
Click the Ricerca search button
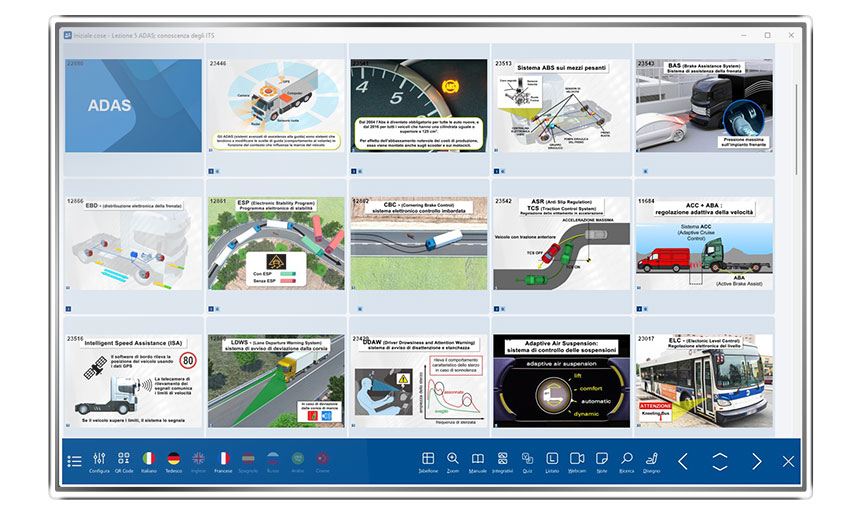coord(627,460)
